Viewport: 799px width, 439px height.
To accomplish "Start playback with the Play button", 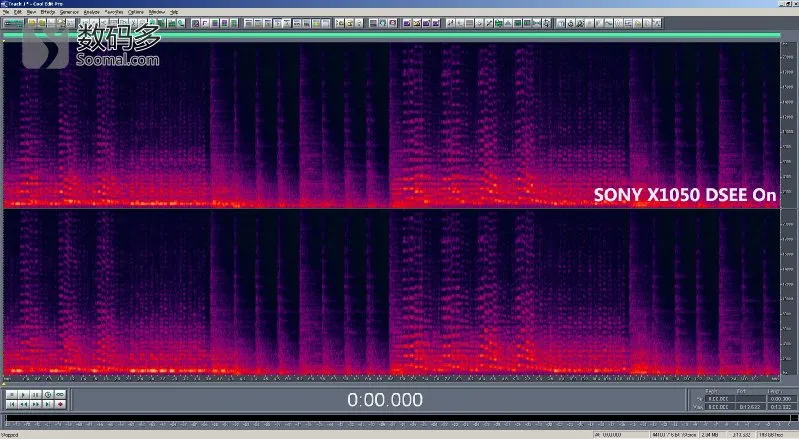I will [x=23, y=395].
